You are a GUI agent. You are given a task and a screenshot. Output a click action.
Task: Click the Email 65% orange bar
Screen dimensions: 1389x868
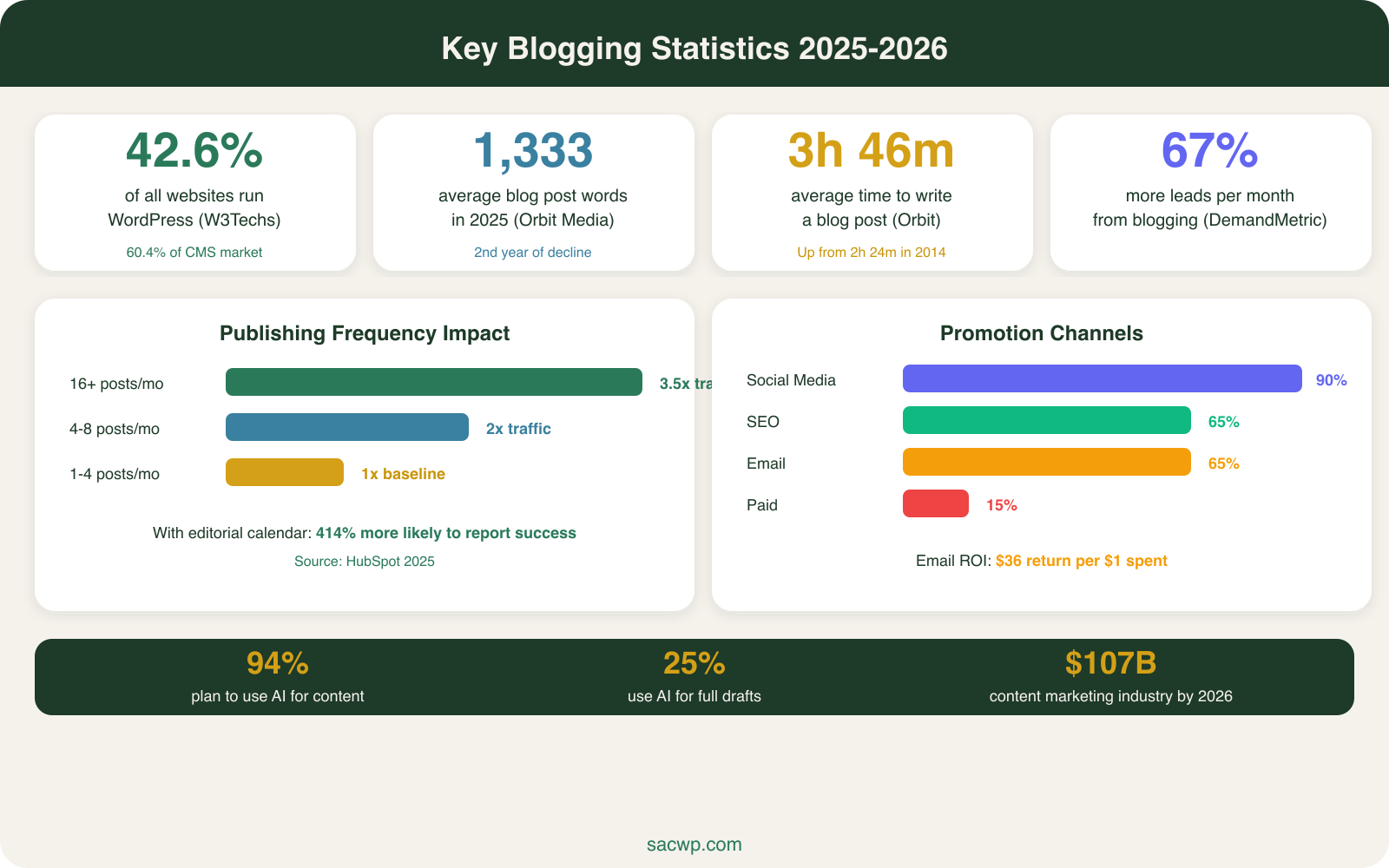(x=1046, y=462)
